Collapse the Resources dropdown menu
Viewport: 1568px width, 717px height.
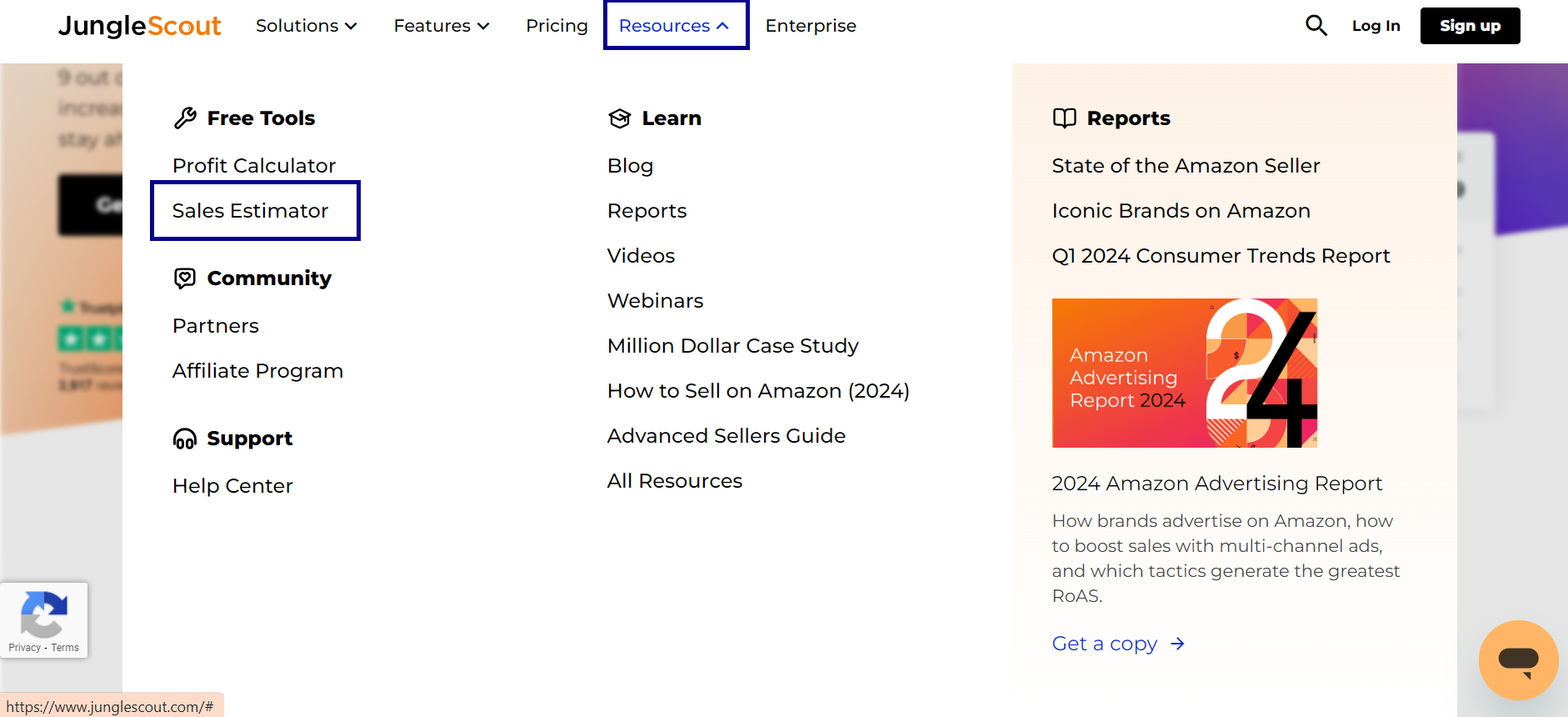click(x=676, y=26)
